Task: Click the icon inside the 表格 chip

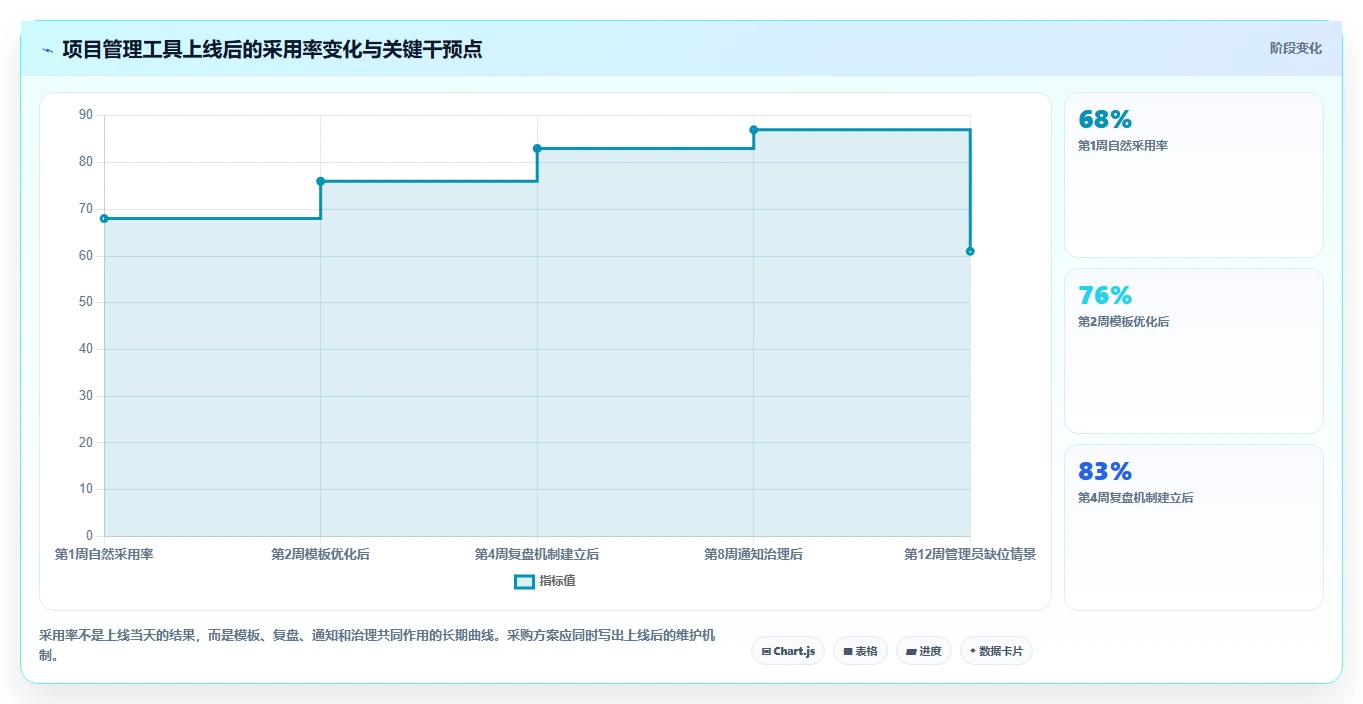Action: coord(848,651)
